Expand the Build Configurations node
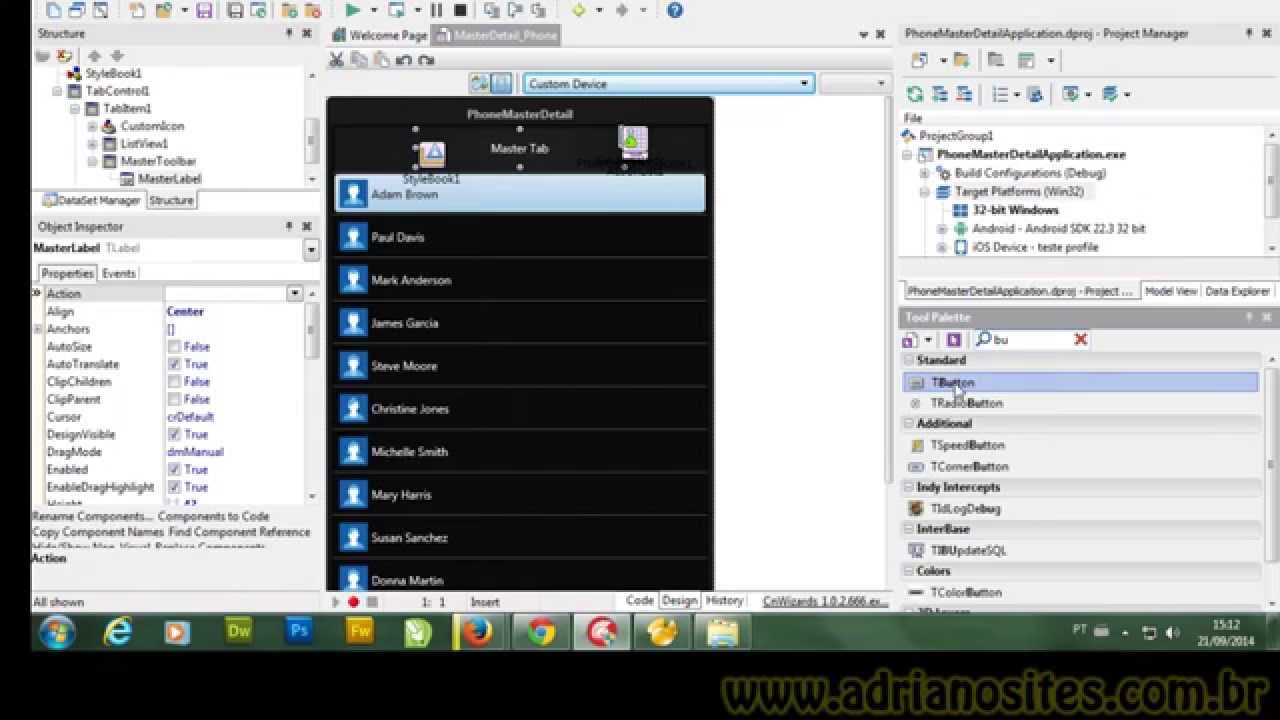The width and height of the screenshot is (1280, 720). [x=924, y=173]
